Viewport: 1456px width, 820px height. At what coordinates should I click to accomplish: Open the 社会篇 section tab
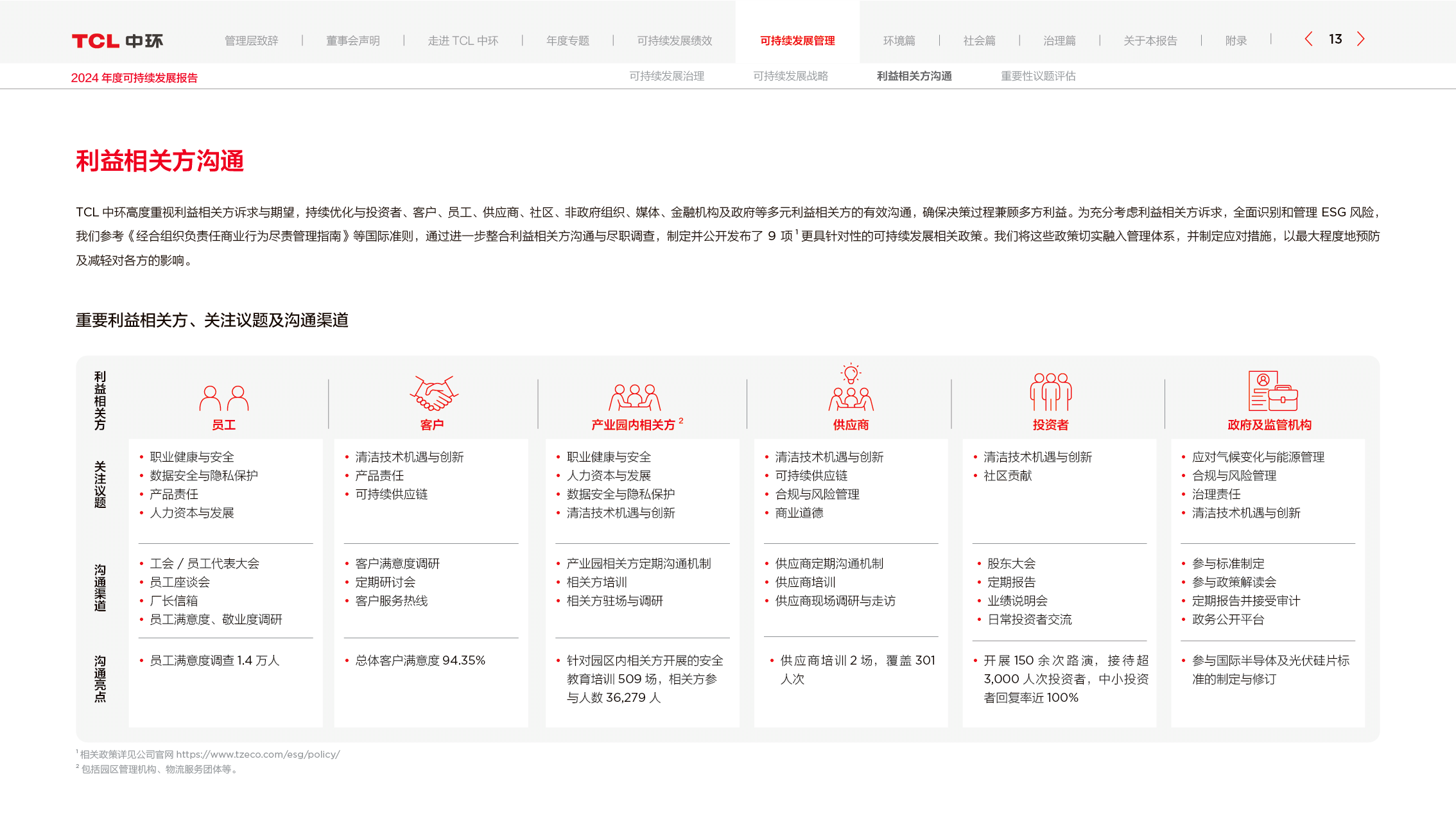(x=979, y=41)
